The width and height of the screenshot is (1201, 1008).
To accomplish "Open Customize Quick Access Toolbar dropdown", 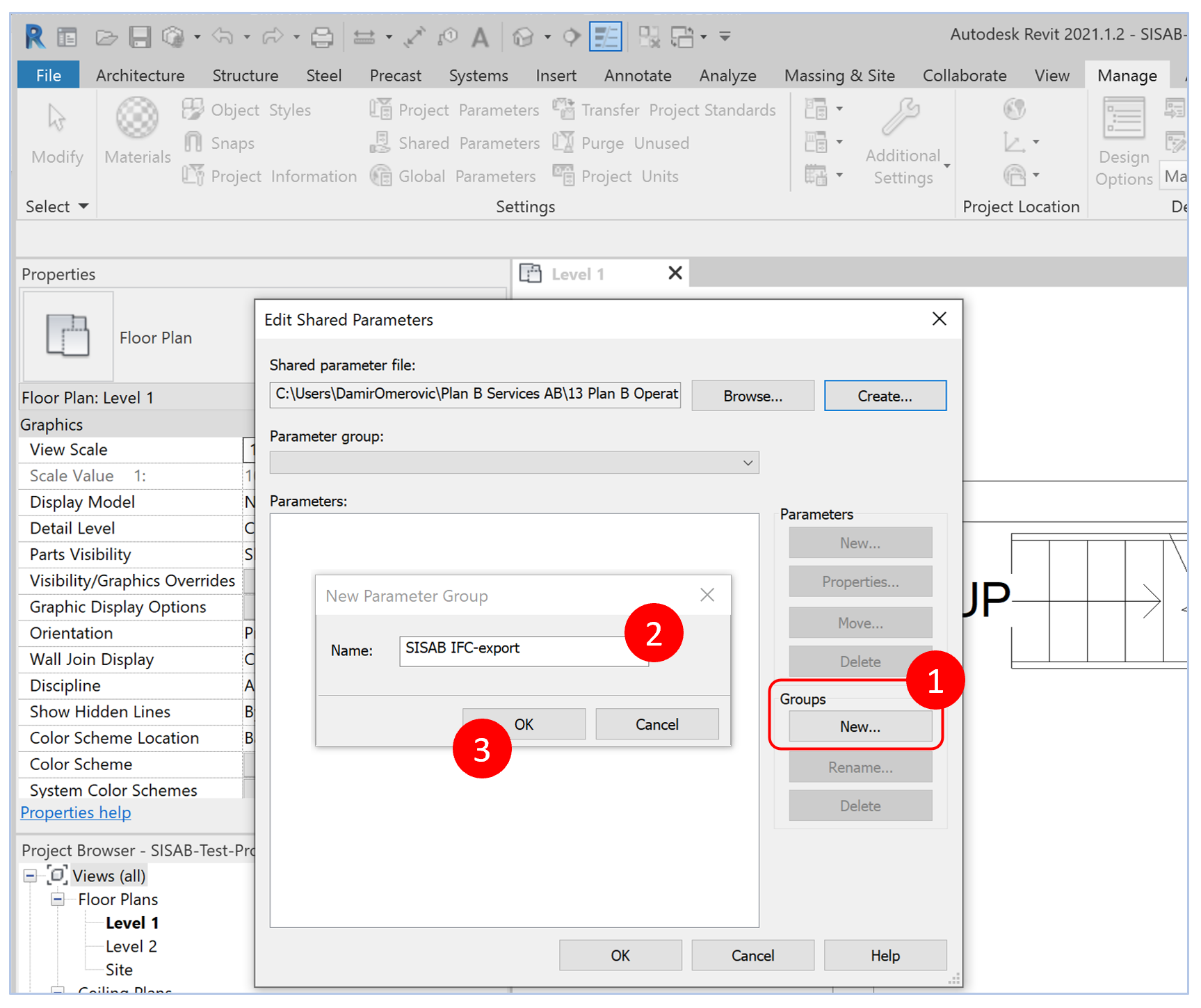I will (725, 36).
